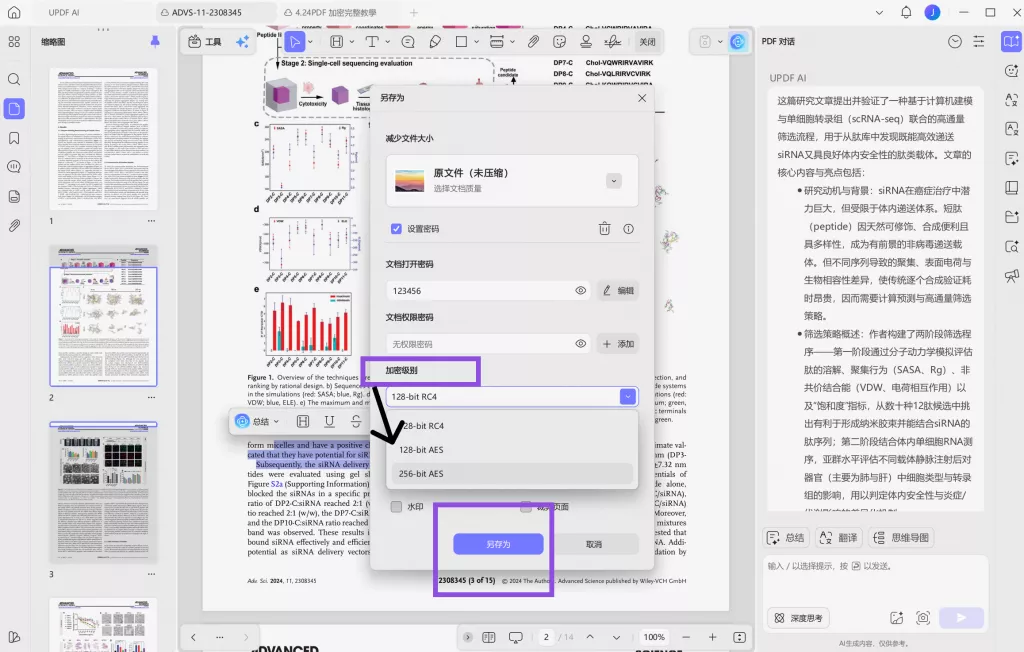Zoom in with the plus button
Viewport: 1024px width, 652px height.
(712, 637)
